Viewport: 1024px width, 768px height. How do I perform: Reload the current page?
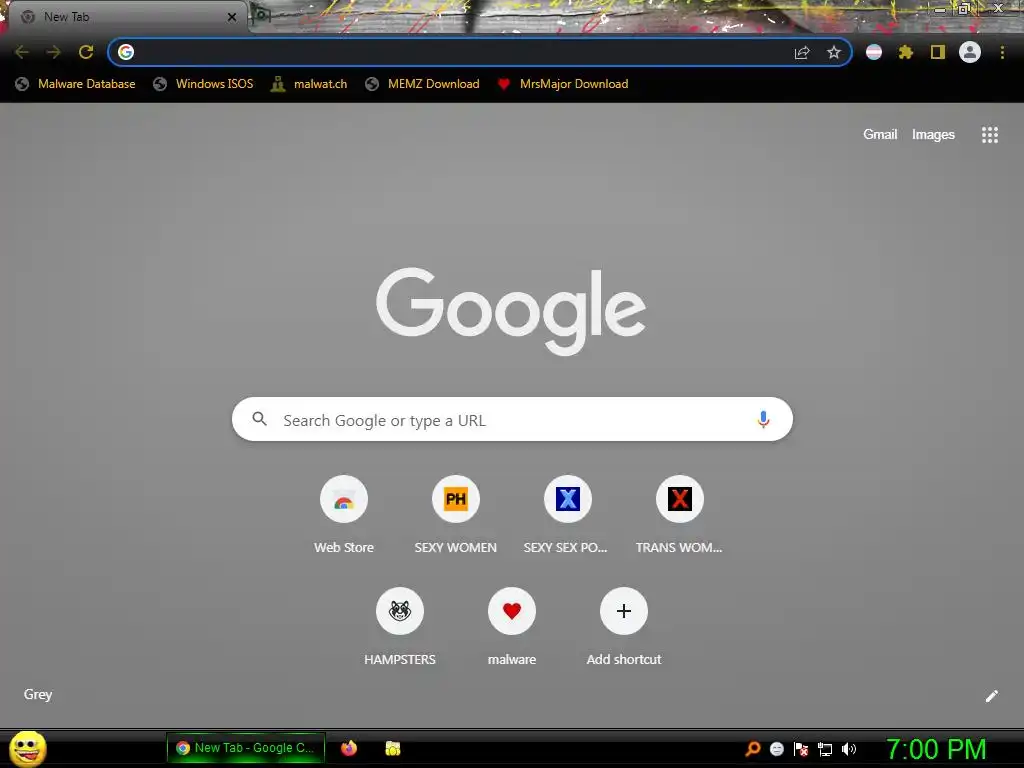(x=86, y=52)
